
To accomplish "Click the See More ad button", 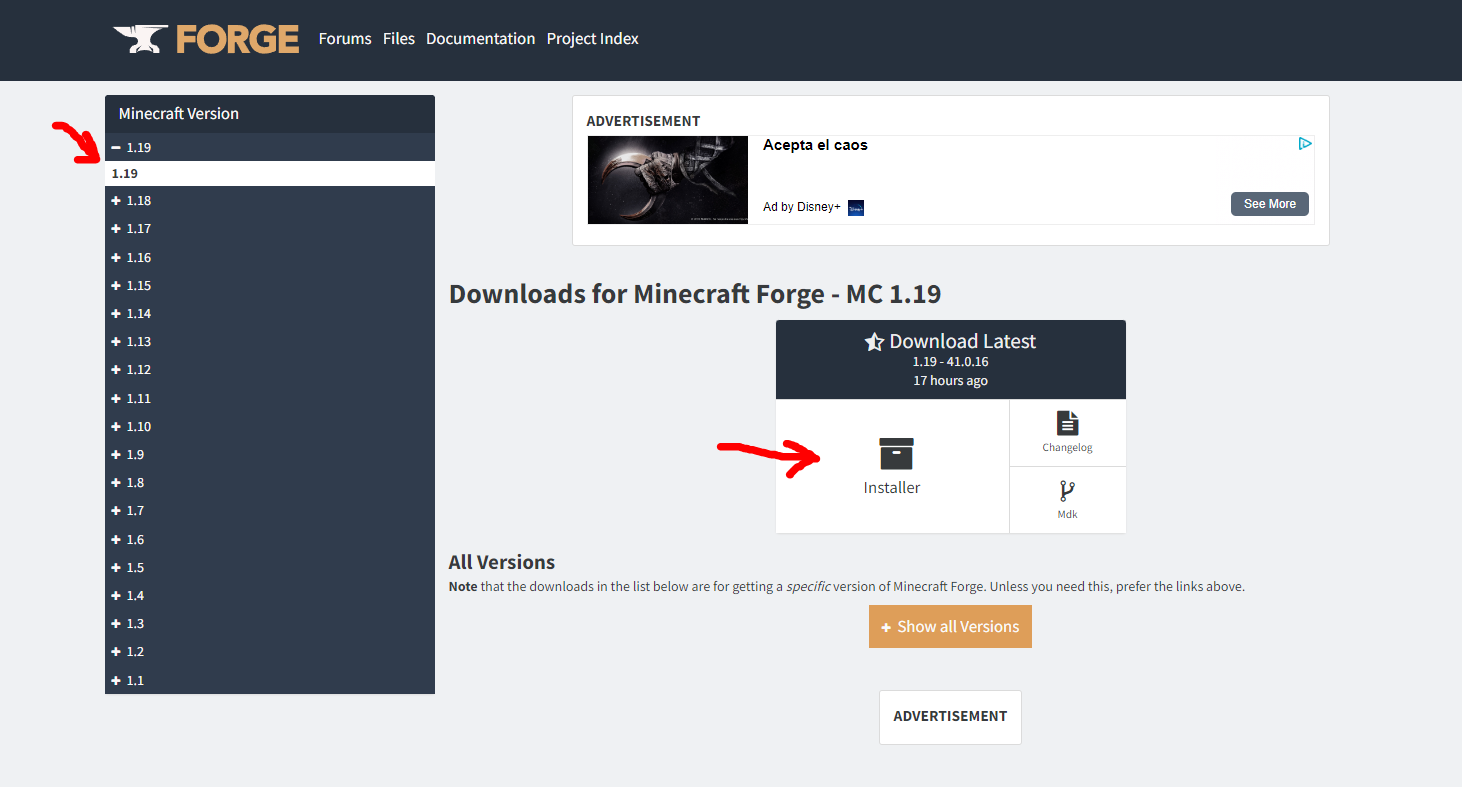I will (x=1269, y=203).
